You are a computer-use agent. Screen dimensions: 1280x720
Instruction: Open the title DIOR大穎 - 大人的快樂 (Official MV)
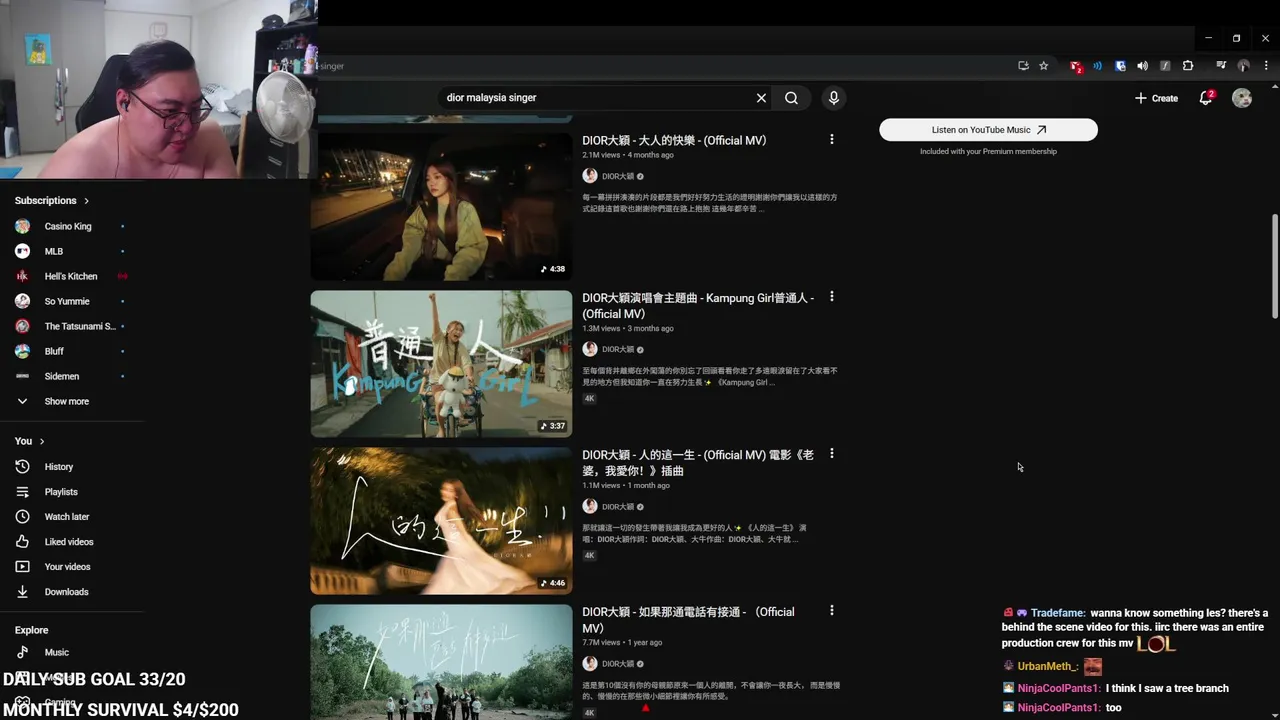(x=674, y=141)
